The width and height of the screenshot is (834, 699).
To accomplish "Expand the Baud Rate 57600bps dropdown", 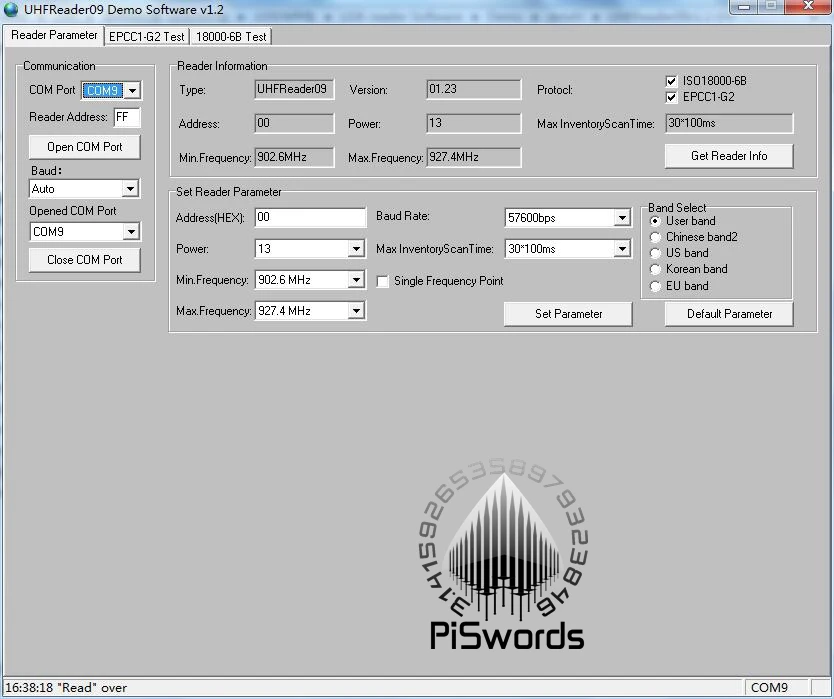I will (x=622, y=218).
